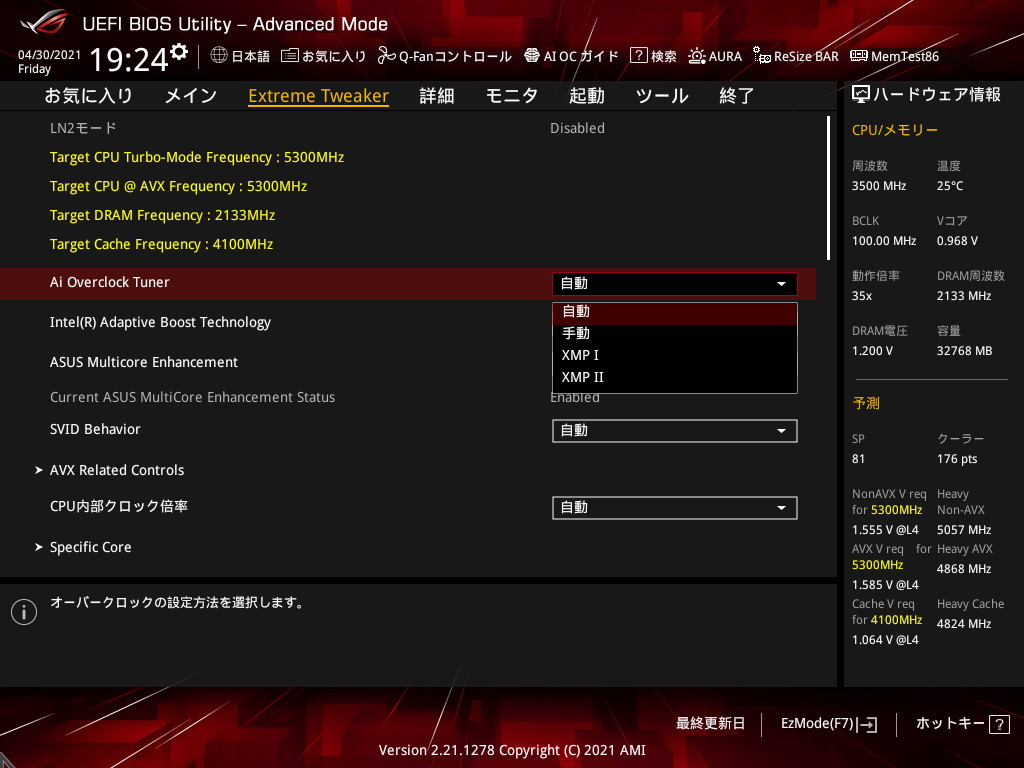Click Target CPU Turbo-Mode Frequency text
The height and width of the screenshot is (768, 1024).
[197, 157]
